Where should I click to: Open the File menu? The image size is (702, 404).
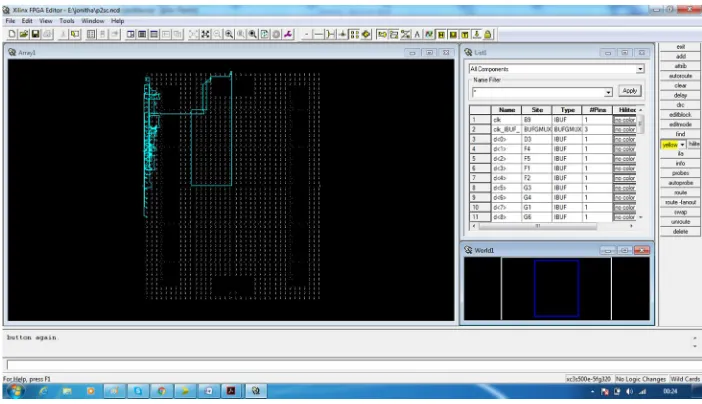10,21
